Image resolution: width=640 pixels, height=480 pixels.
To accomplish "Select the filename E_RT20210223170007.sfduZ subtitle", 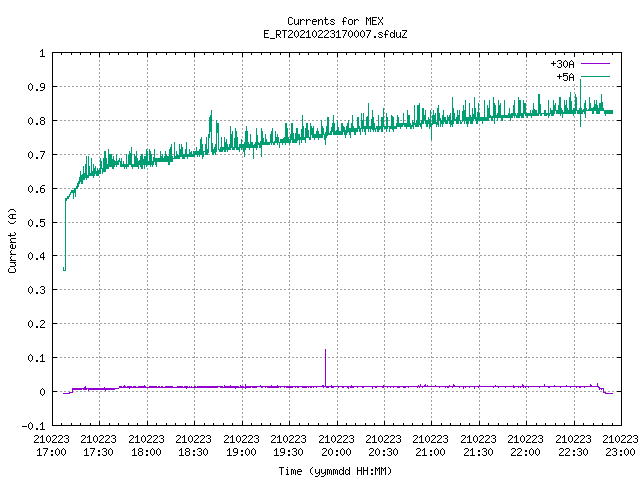I will 335,34.
